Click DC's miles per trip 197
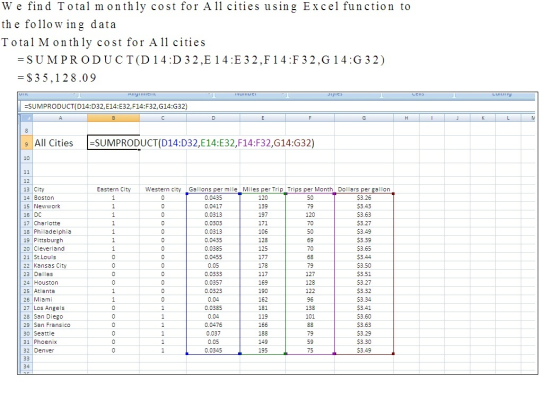Image resolution: width=560 pixels, height=407 pixels. [263, 215]
